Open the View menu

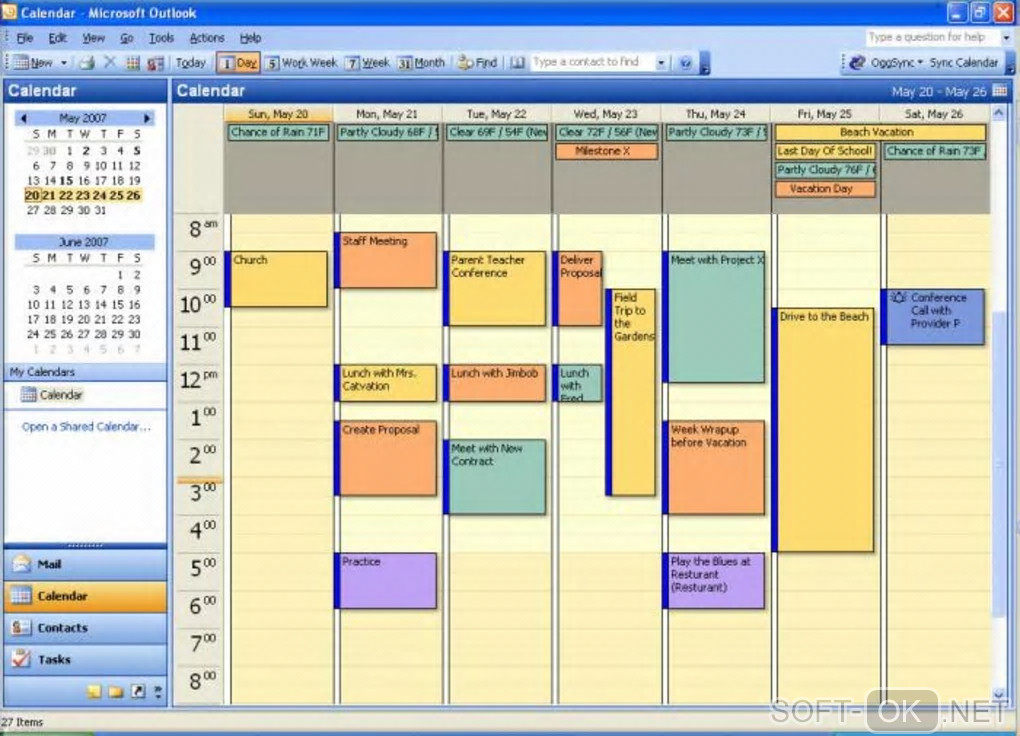93,38
